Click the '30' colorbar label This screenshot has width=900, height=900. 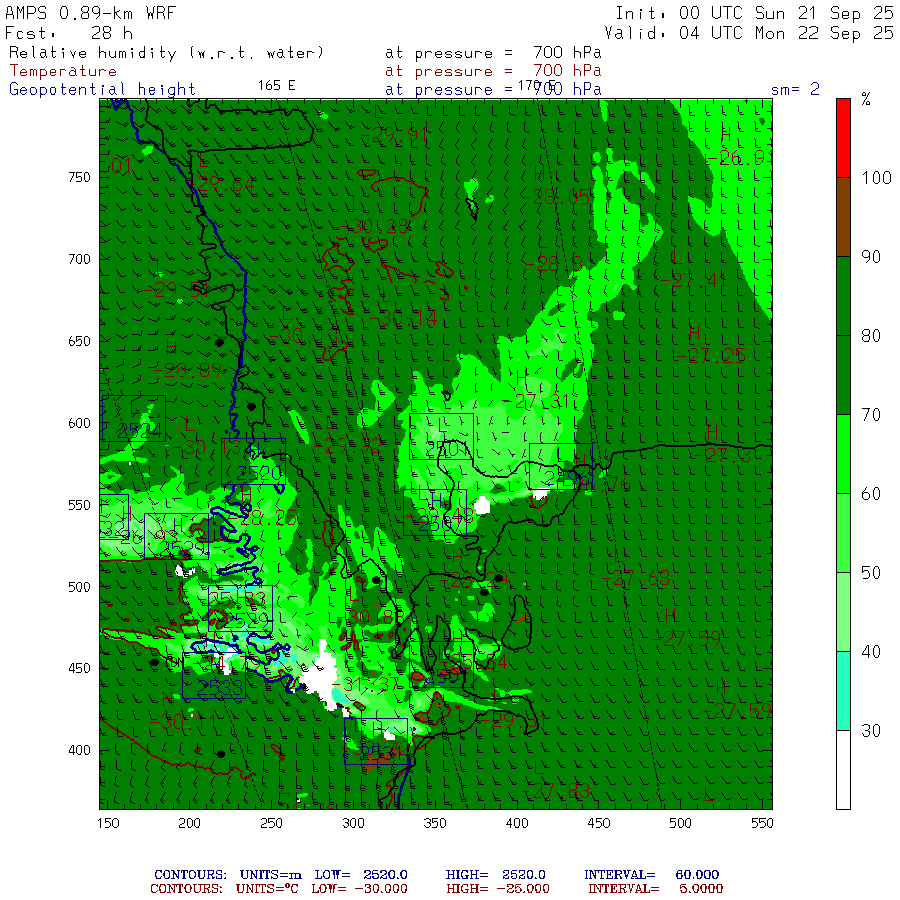click(x=871, y=731)
